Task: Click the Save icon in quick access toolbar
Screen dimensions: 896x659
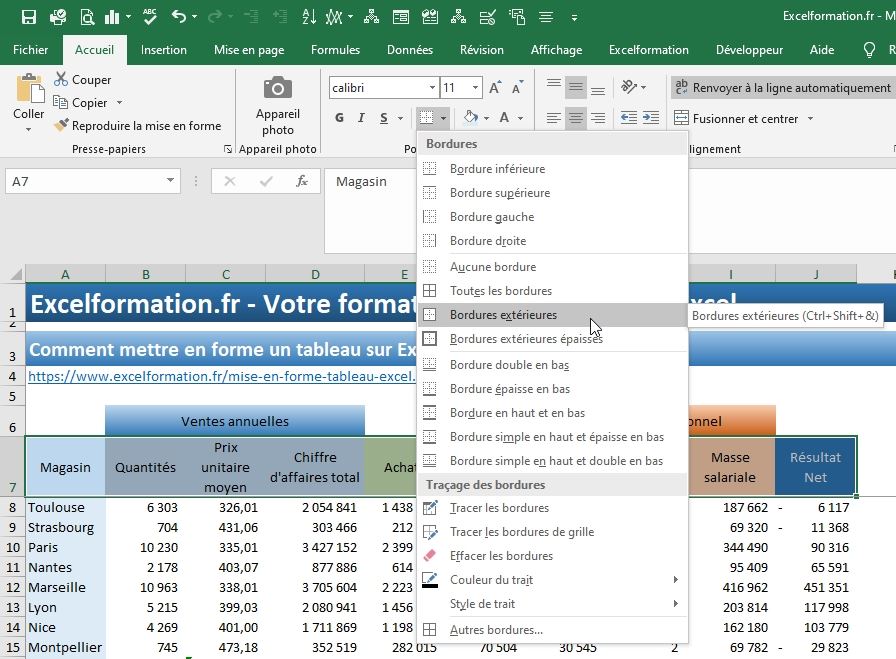Action: click(29, 17)
